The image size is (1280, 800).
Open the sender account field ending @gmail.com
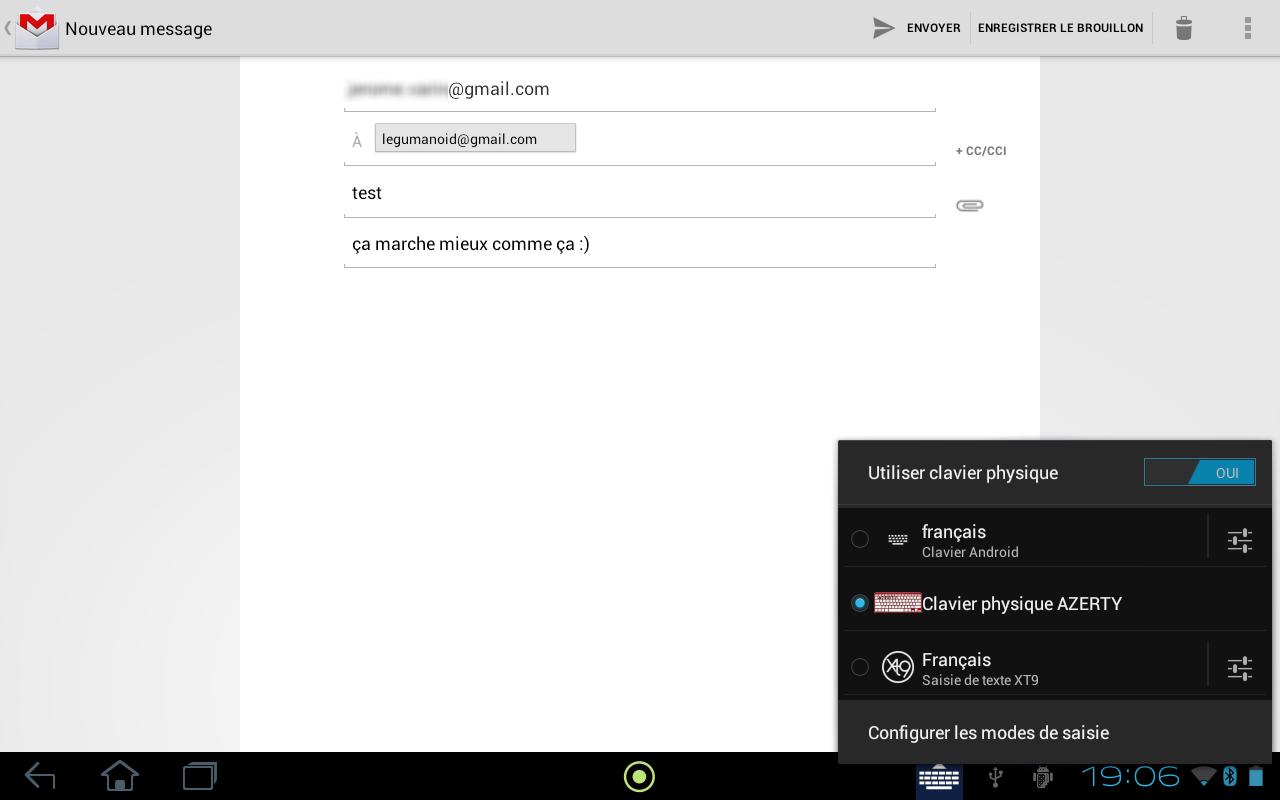(640, 89)
